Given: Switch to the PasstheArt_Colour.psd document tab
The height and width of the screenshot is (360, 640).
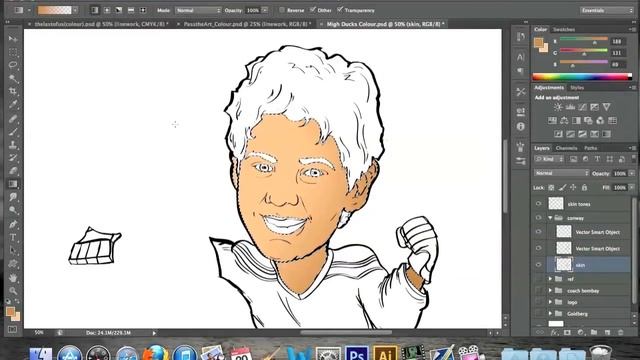Looking at the screenshot, I should 247,24.
